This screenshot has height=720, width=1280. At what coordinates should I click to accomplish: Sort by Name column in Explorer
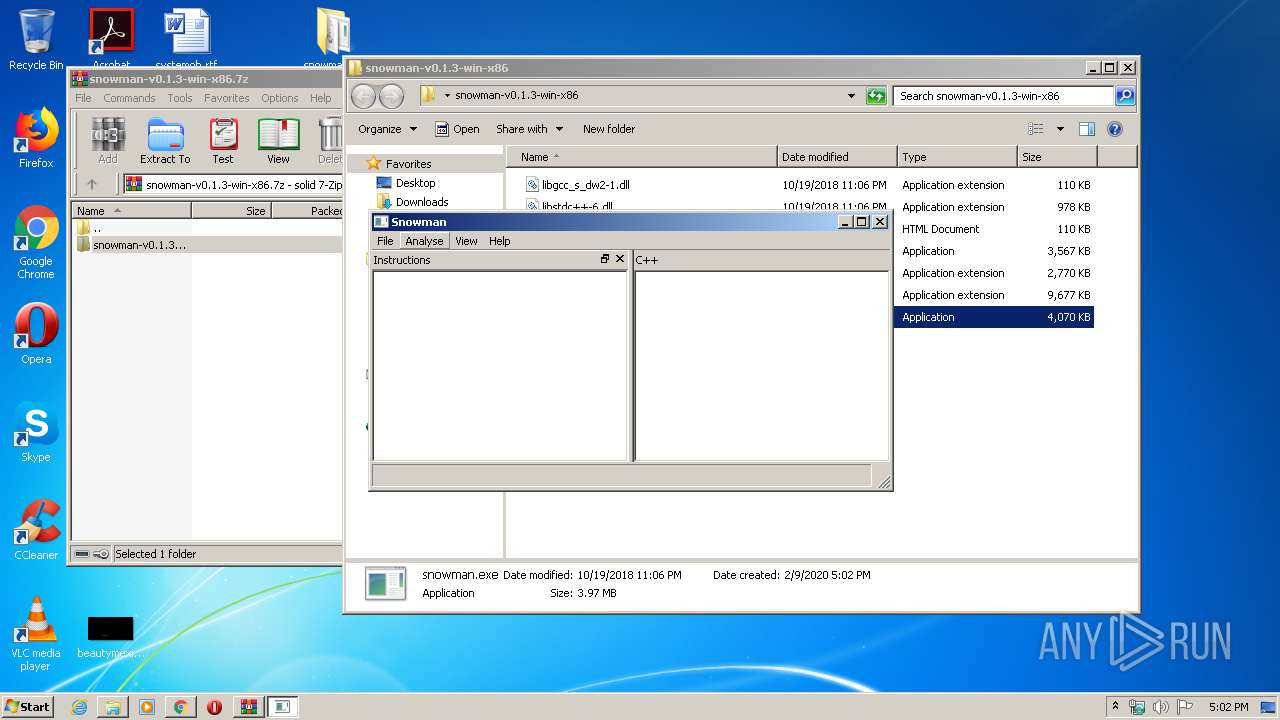(x=641, y=157)
